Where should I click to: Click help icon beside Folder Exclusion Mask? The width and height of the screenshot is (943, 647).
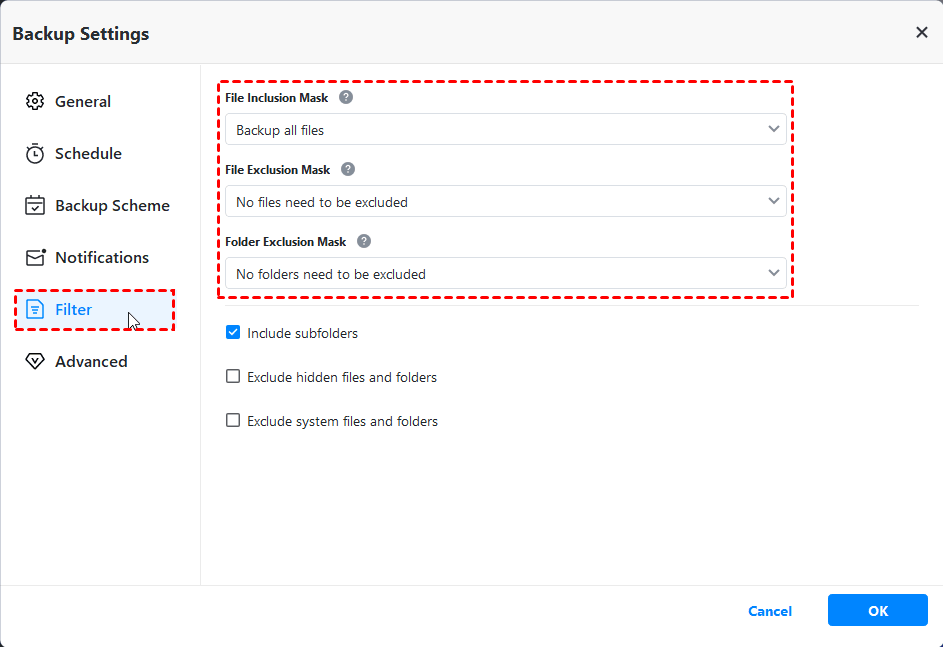(x=364, y=242)
